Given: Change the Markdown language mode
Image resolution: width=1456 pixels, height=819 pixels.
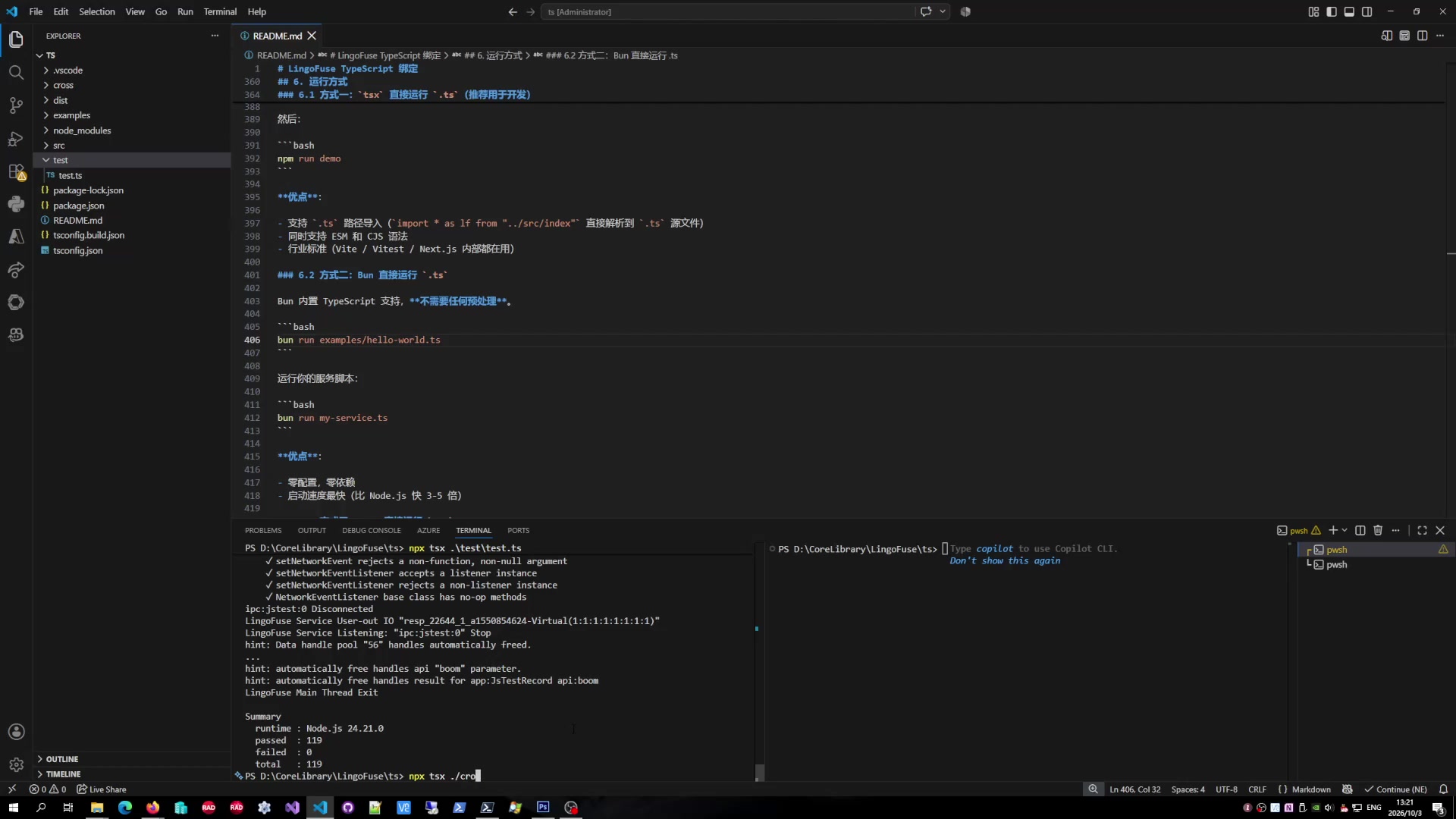Looking at the screenshot, I should point(1311,789).
